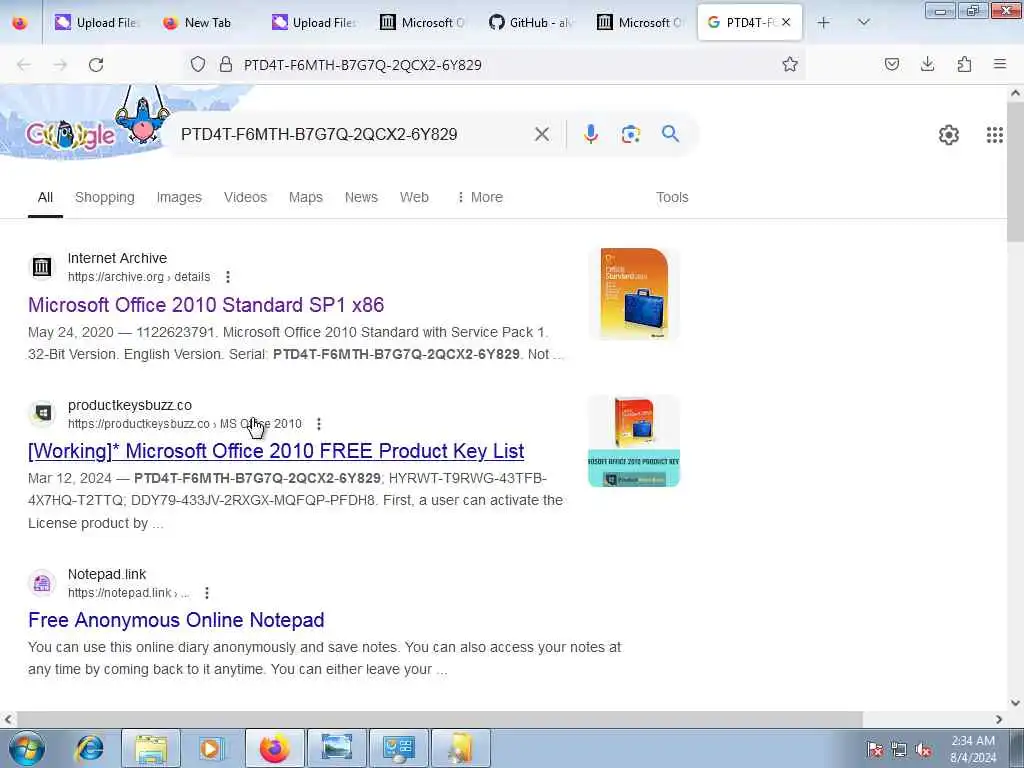
Task: Bookmark this page with the star icon
Action: coord(790,64)
